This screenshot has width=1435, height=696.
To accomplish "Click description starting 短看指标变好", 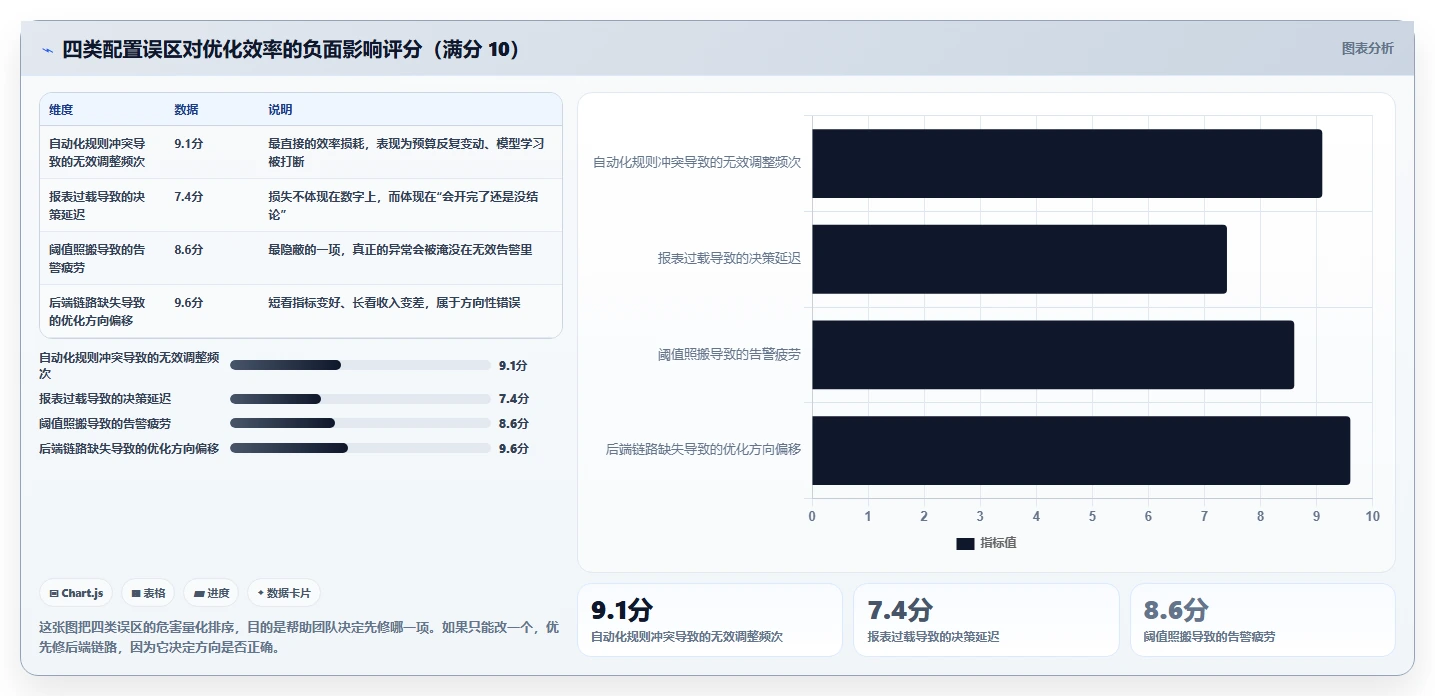I will click(394, 303).
